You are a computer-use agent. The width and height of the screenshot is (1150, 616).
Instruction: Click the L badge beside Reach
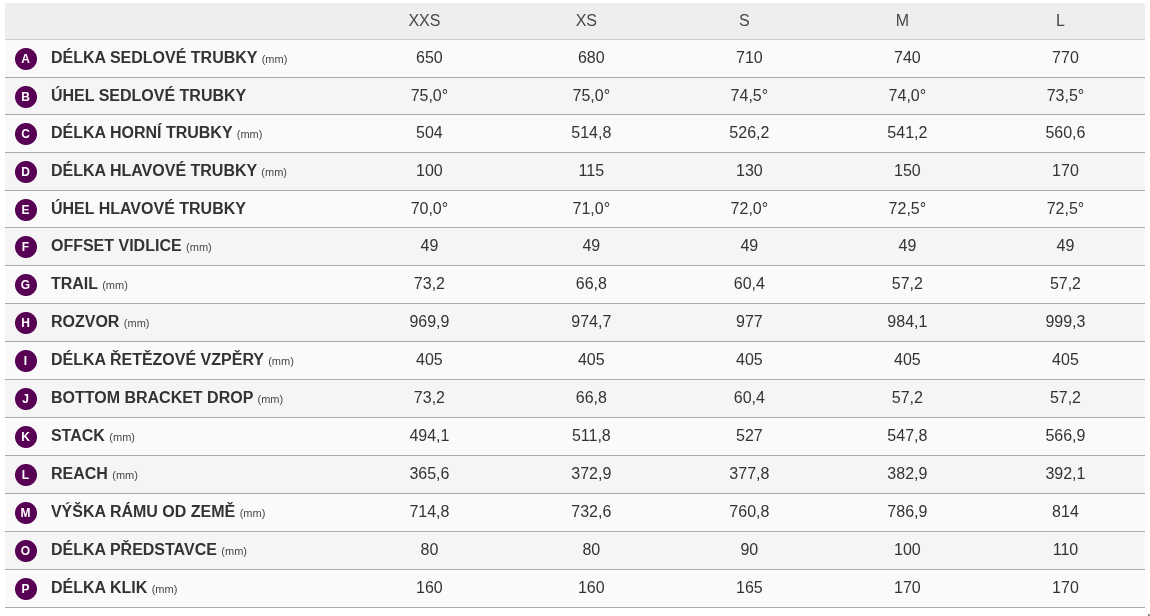pyautogui.click(x=26, y=475)
